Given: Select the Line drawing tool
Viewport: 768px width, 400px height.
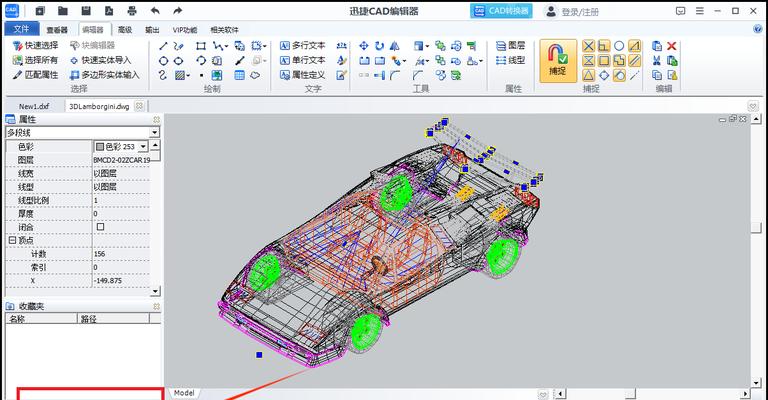Looking at the screenshot, I should tap(163, 46).
